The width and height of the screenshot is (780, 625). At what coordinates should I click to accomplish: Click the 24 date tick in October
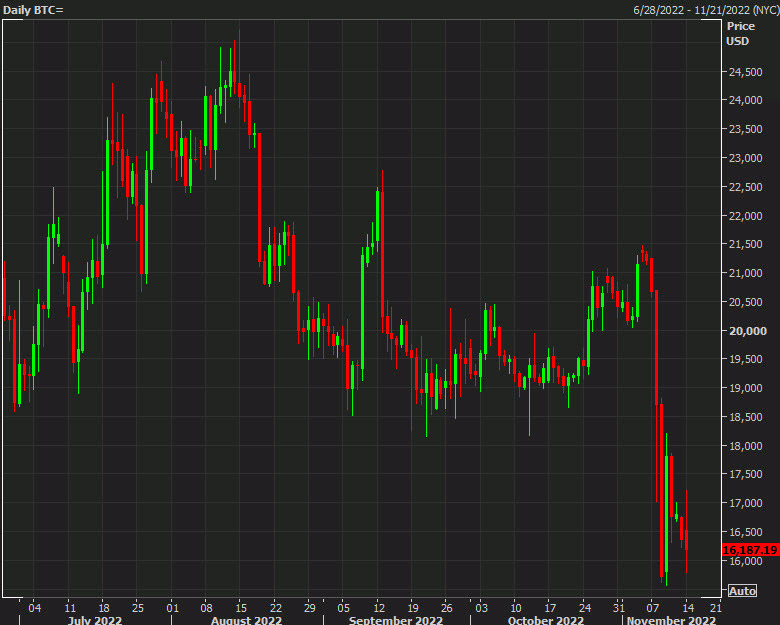(584, 607)
